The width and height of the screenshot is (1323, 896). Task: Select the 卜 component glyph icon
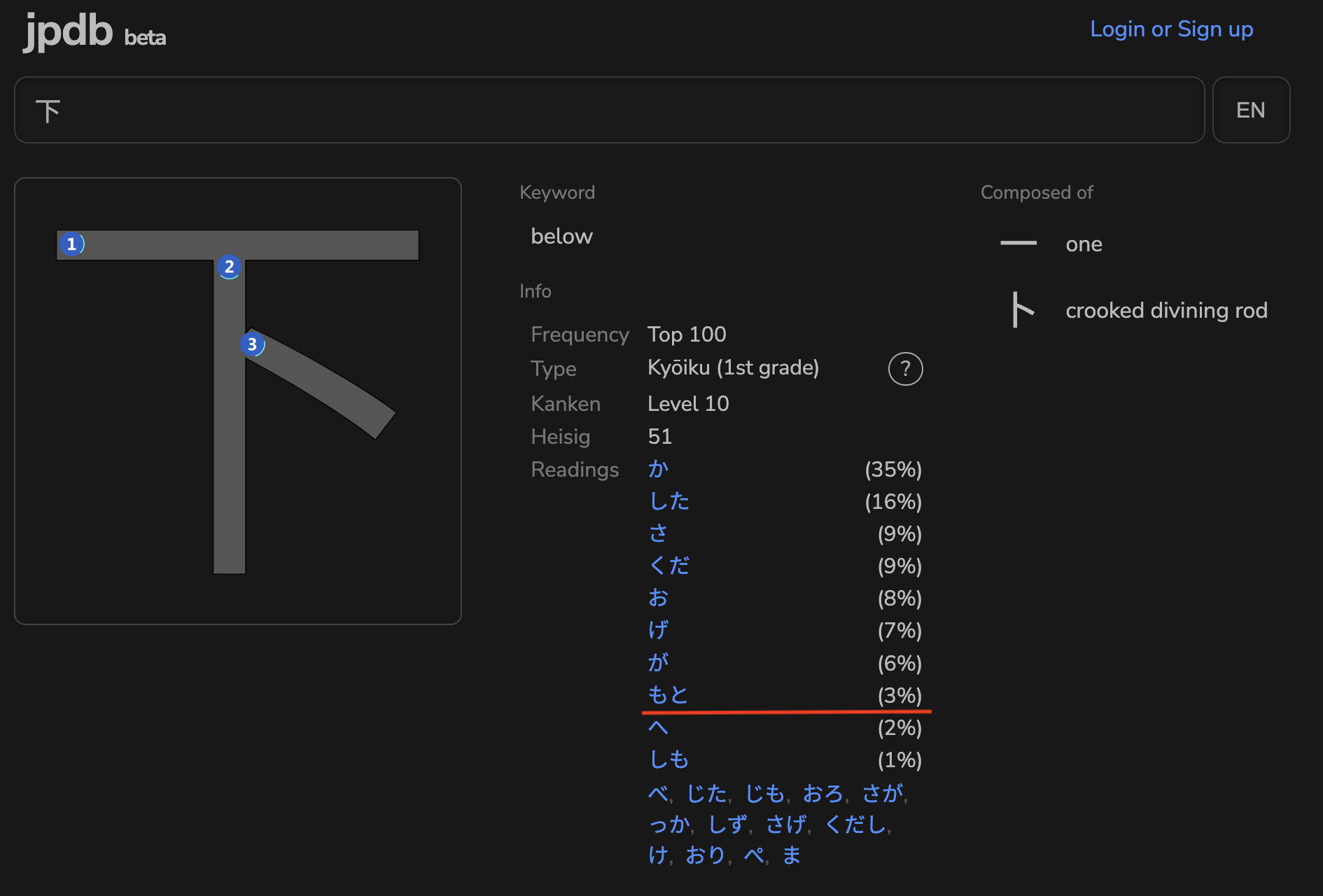click(1023, 310)
